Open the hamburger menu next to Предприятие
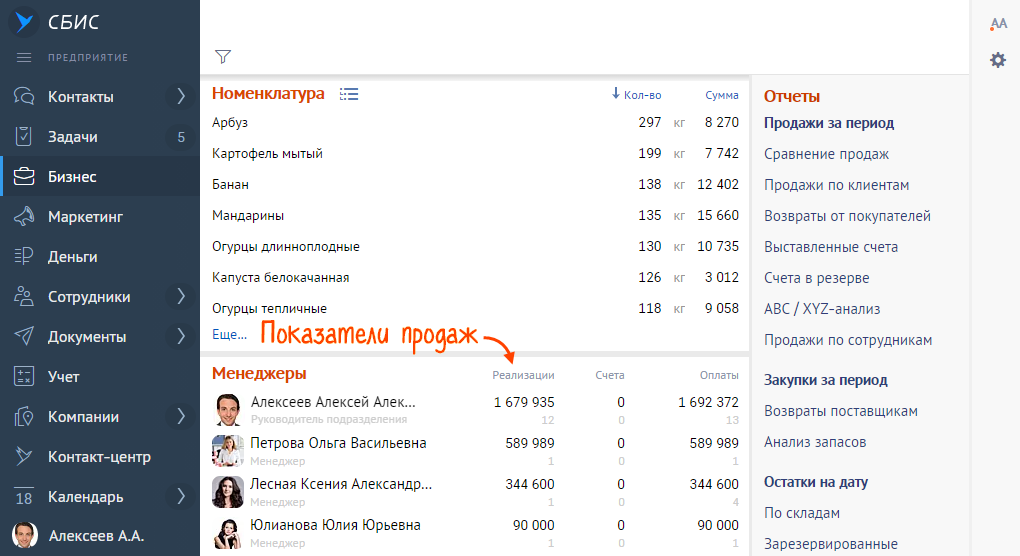Viewport: 1020px width, 556px height. (25, 57)
